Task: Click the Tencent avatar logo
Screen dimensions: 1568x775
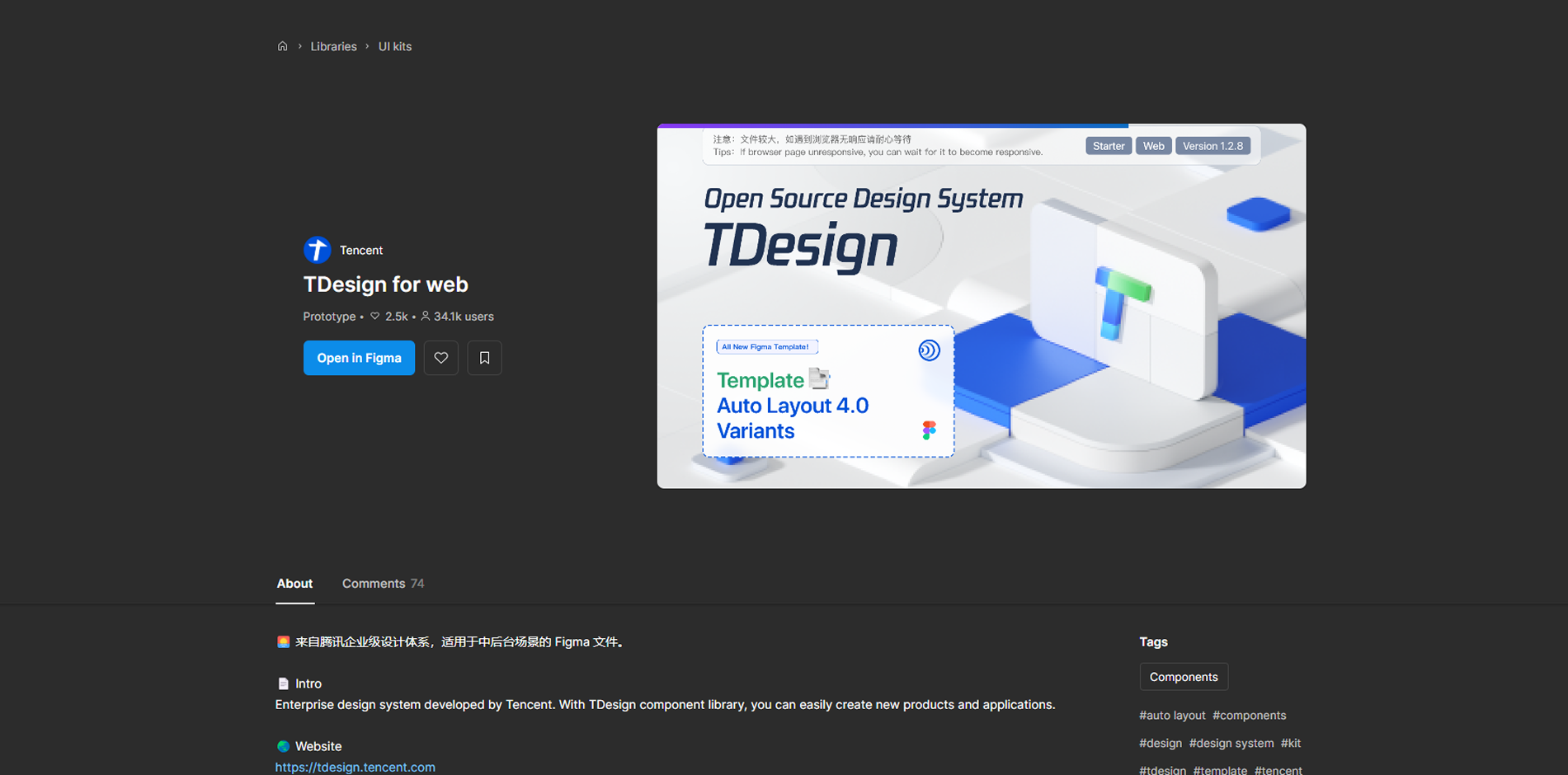Action: pos(317,250)
